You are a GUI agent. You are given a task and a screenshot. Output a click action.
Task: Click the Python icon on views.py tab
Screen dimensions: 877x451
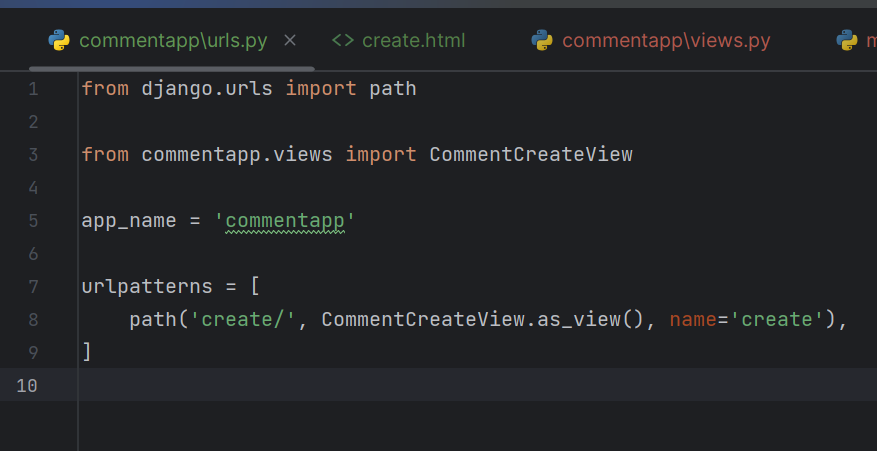tap(541, 40)
